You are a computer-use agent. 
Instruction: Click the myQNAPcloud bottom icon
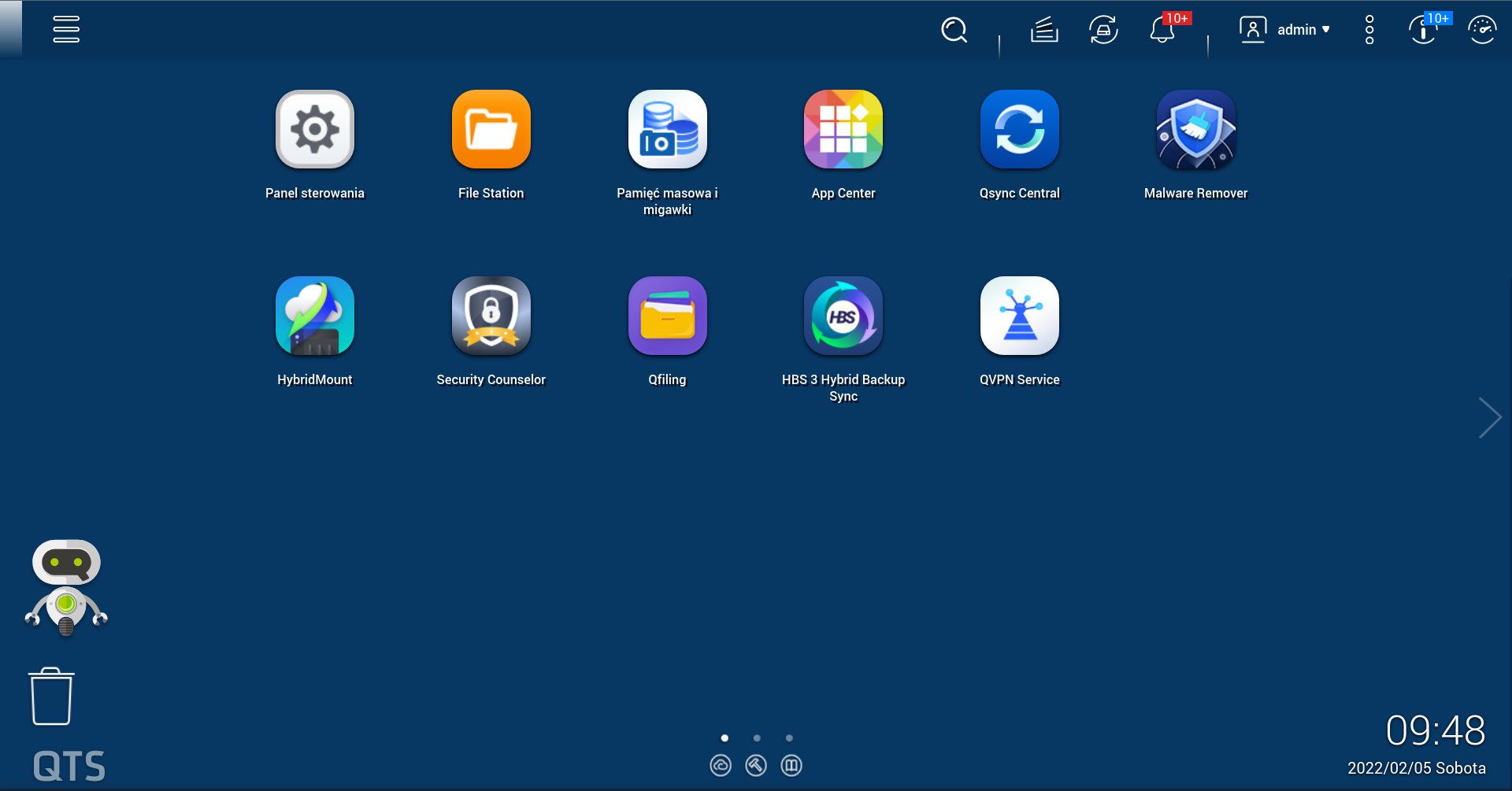coord(721,765)
